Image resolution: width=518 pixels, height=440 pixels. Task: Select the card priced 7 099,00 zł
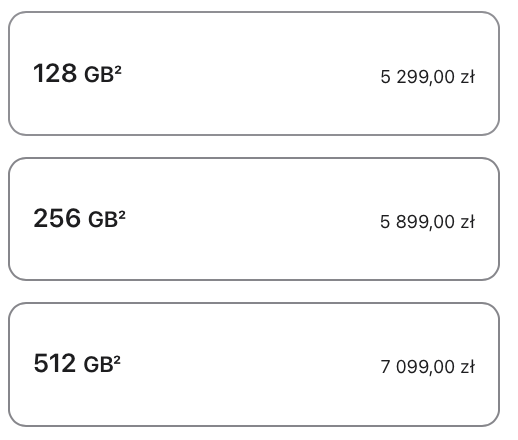coord(254,364)
